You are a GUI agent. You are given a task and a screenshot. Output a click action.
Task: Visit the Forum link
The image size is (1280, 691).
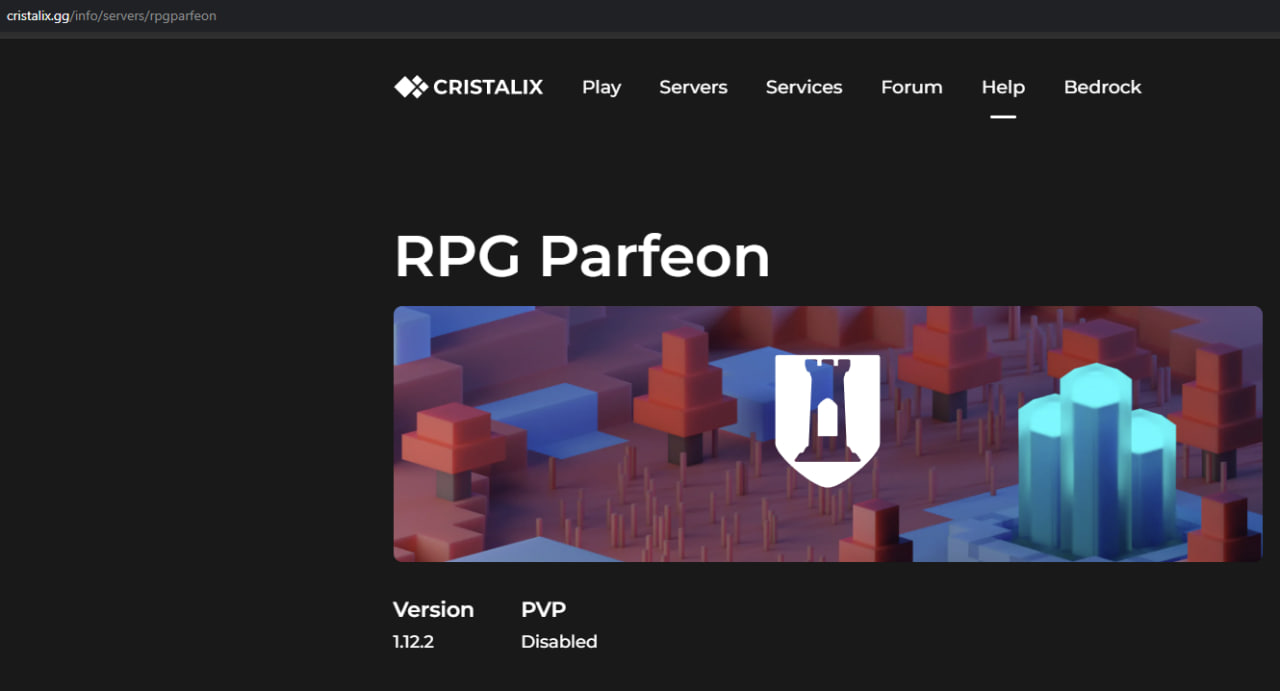pos(911,87)
